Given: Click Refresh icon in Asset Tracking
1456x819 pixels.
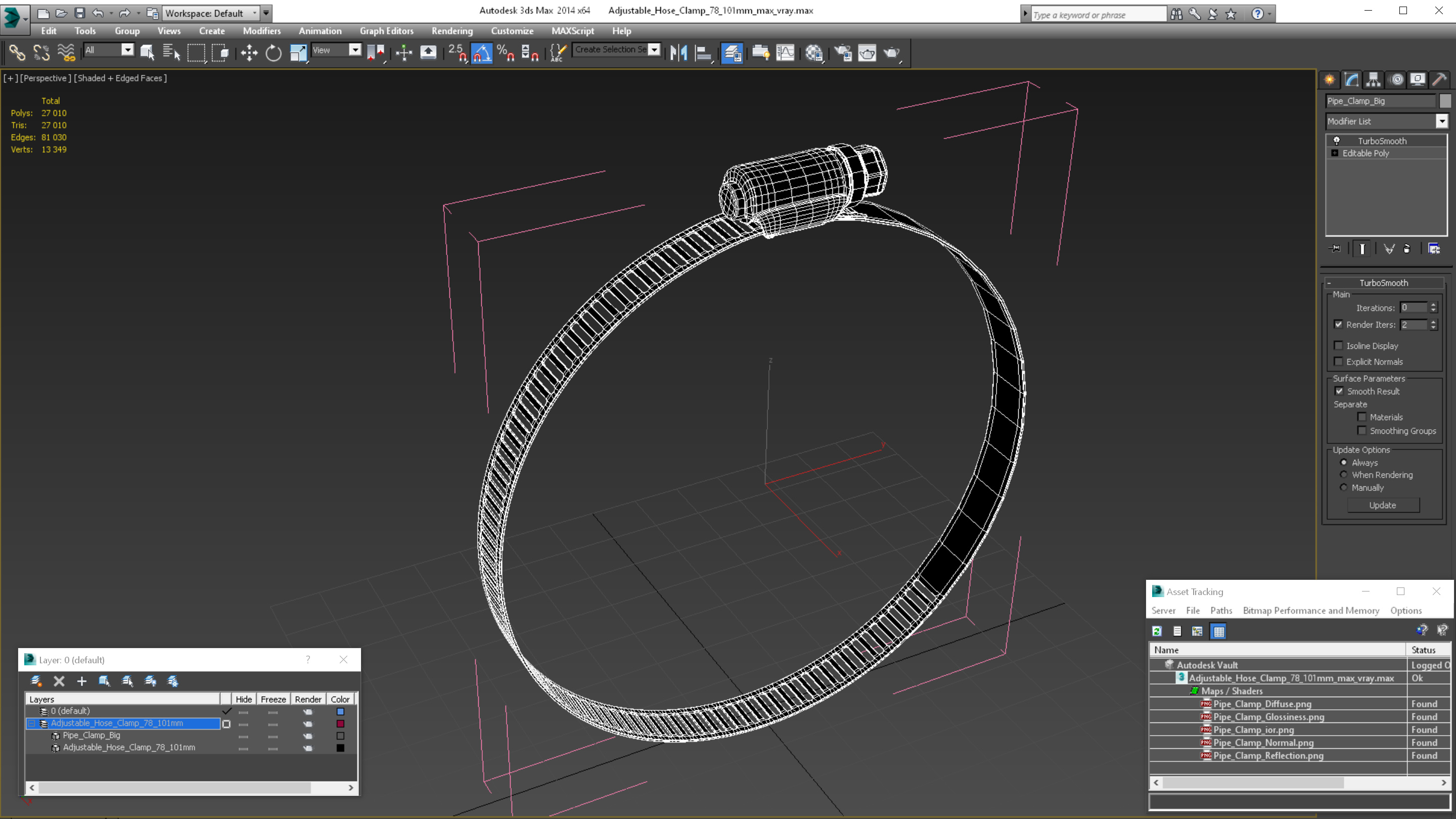Looking at the screenshot, I should click(1157, 631).
